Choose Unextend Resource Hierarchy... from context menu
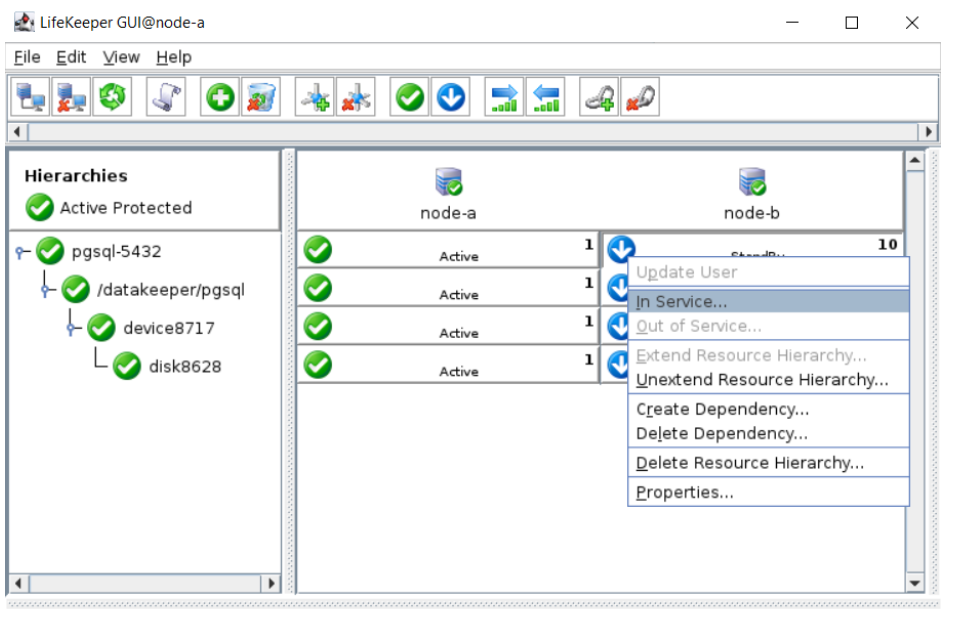The width and height of the screenshot is (959, 618). click(x=768, y=379)
